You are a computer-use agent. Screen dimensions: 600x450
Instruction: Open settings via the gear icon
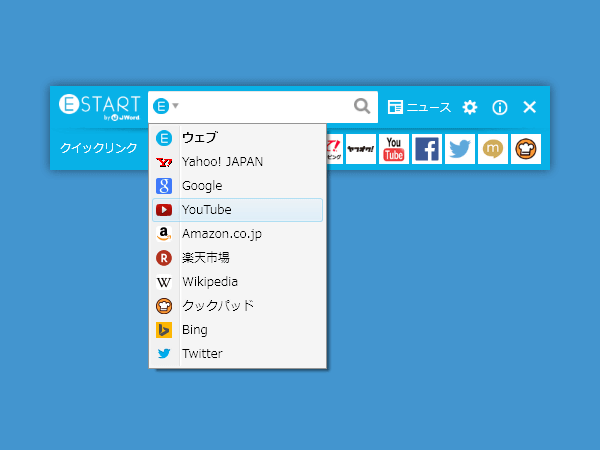pos(470,107)
